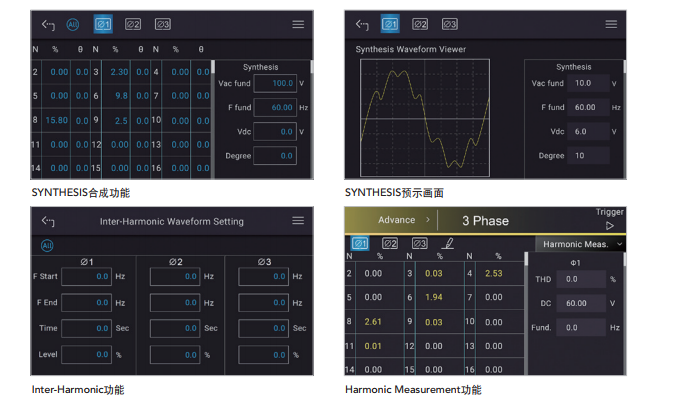Screen dimensions: 681x400
Task: Click the Advance menu chevron
Action: 428,220
